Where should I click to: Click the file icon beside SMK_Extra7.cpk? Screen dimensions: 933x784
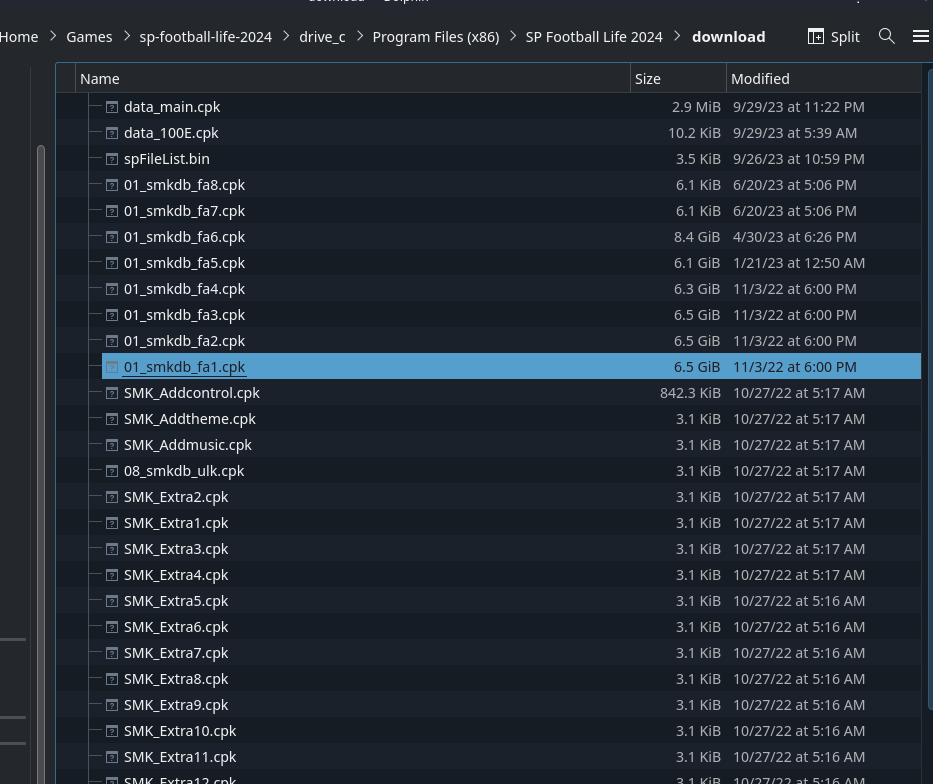(x=111, y=653)
